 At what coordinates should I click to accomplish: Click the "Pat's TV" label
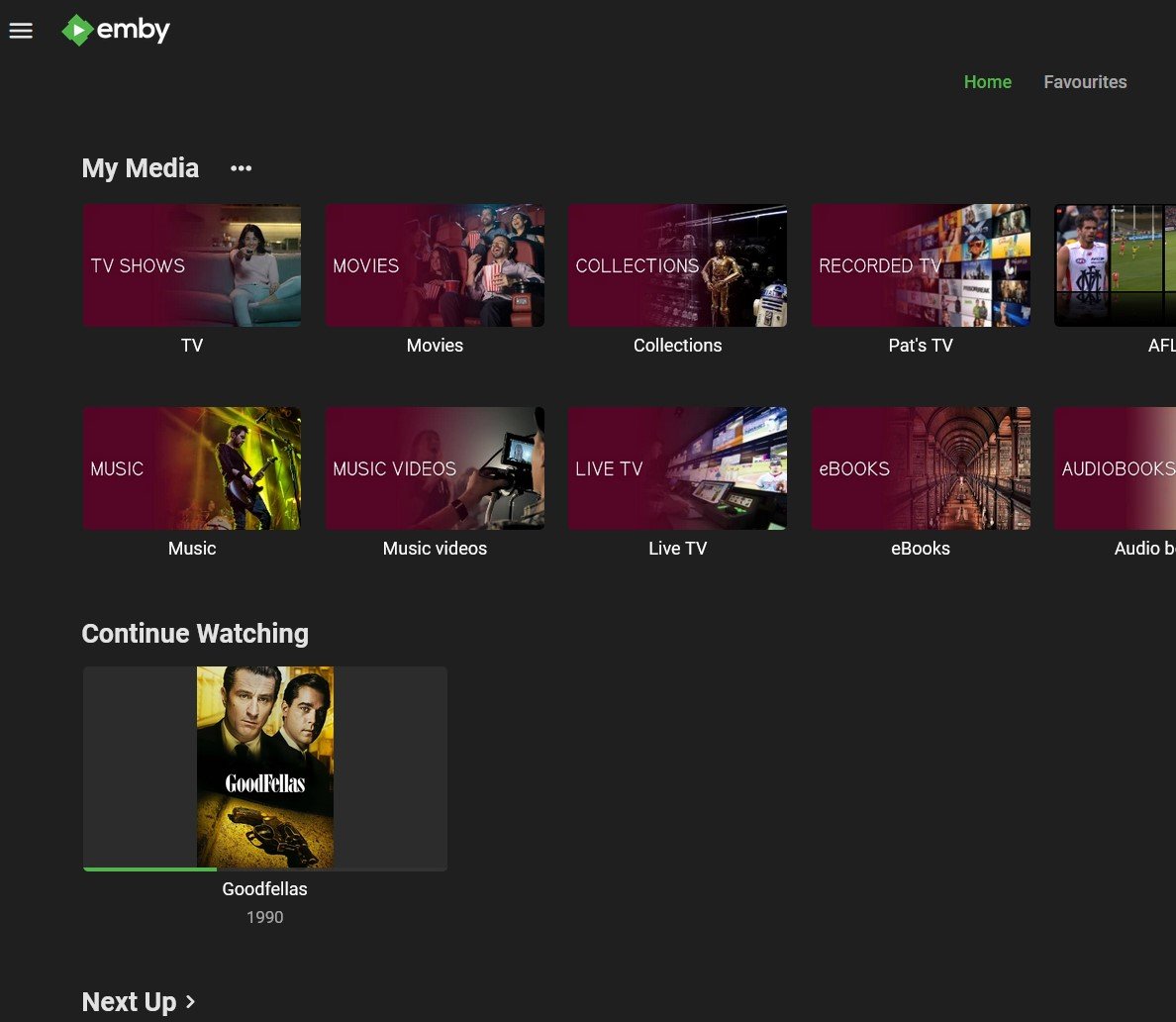point(921,346)
